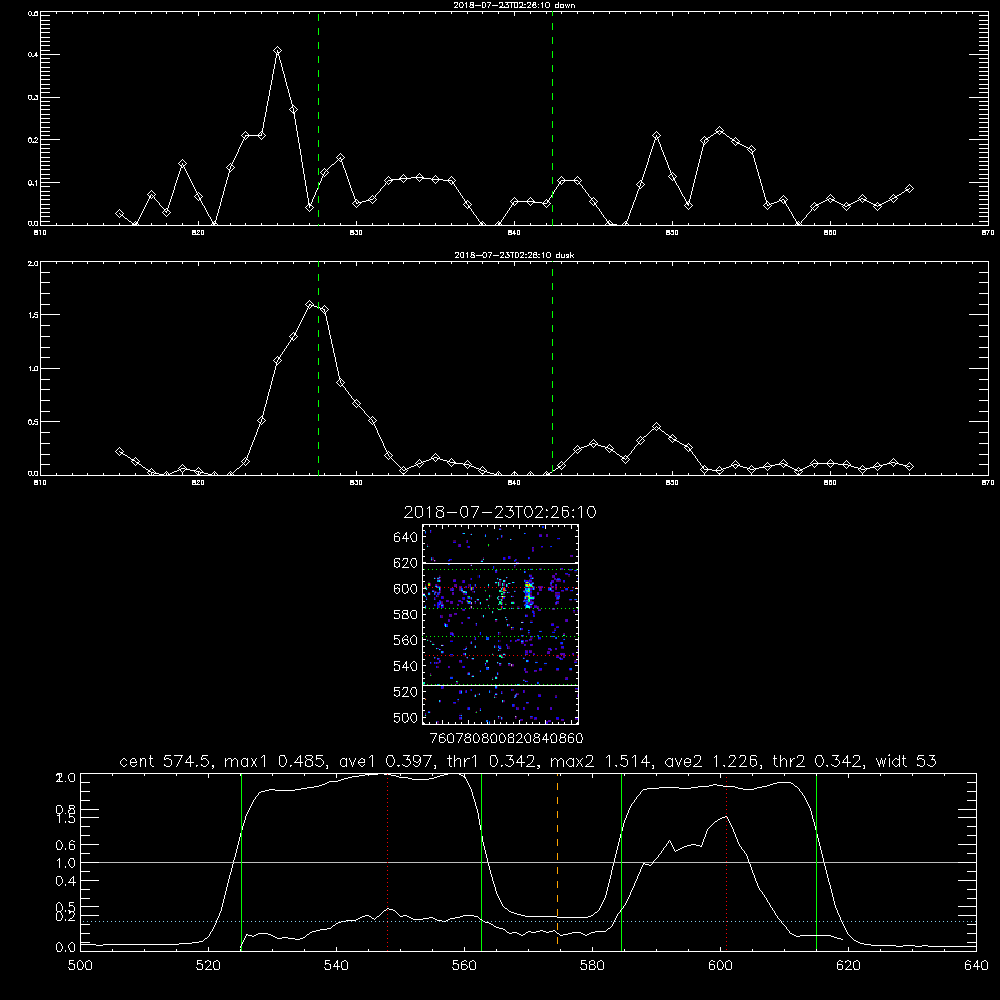Click the dusk plot title text

click(x=514, y=255)
